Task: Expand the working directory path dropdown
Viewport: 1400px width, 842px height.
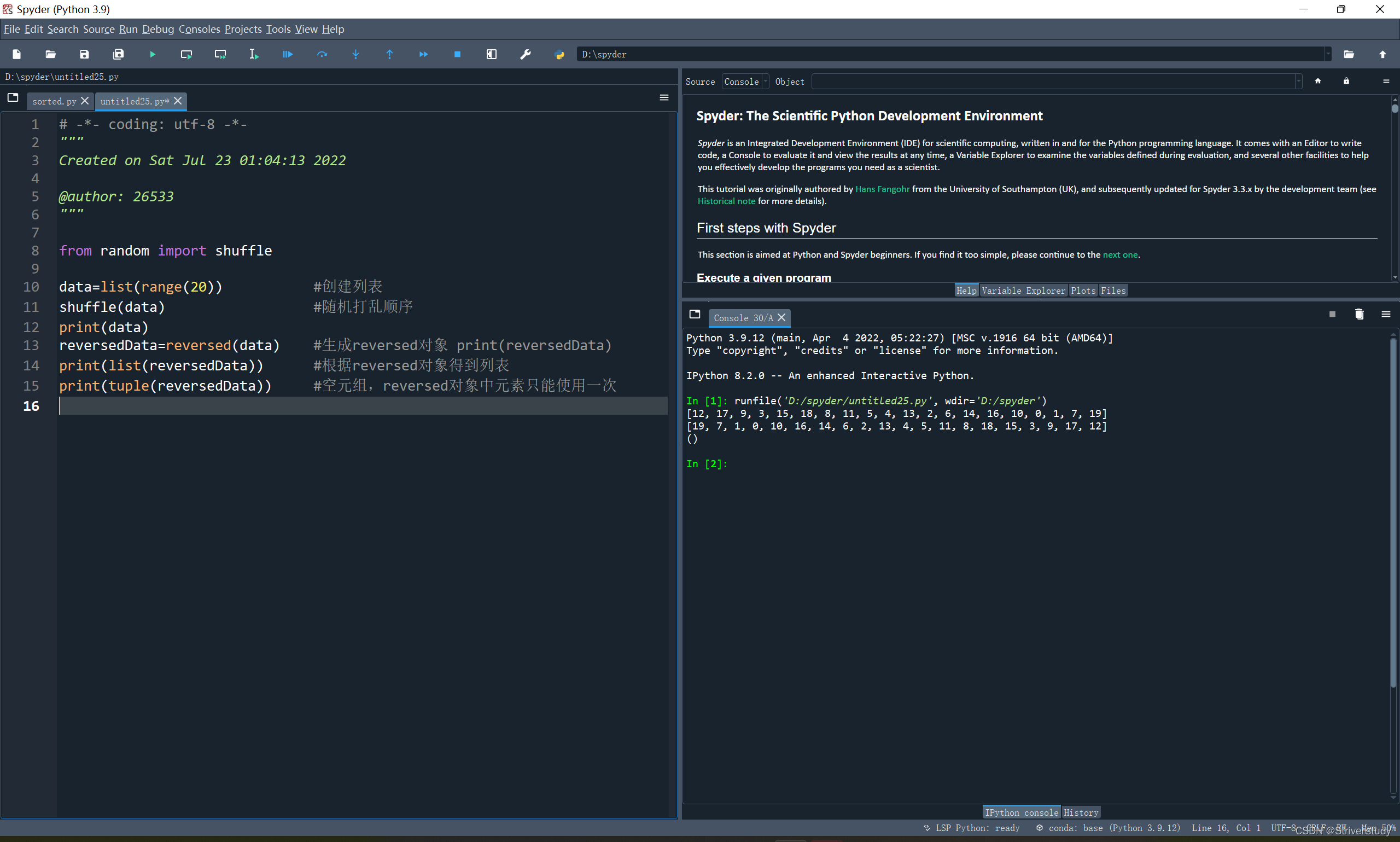Action: tap(1327, 55)
